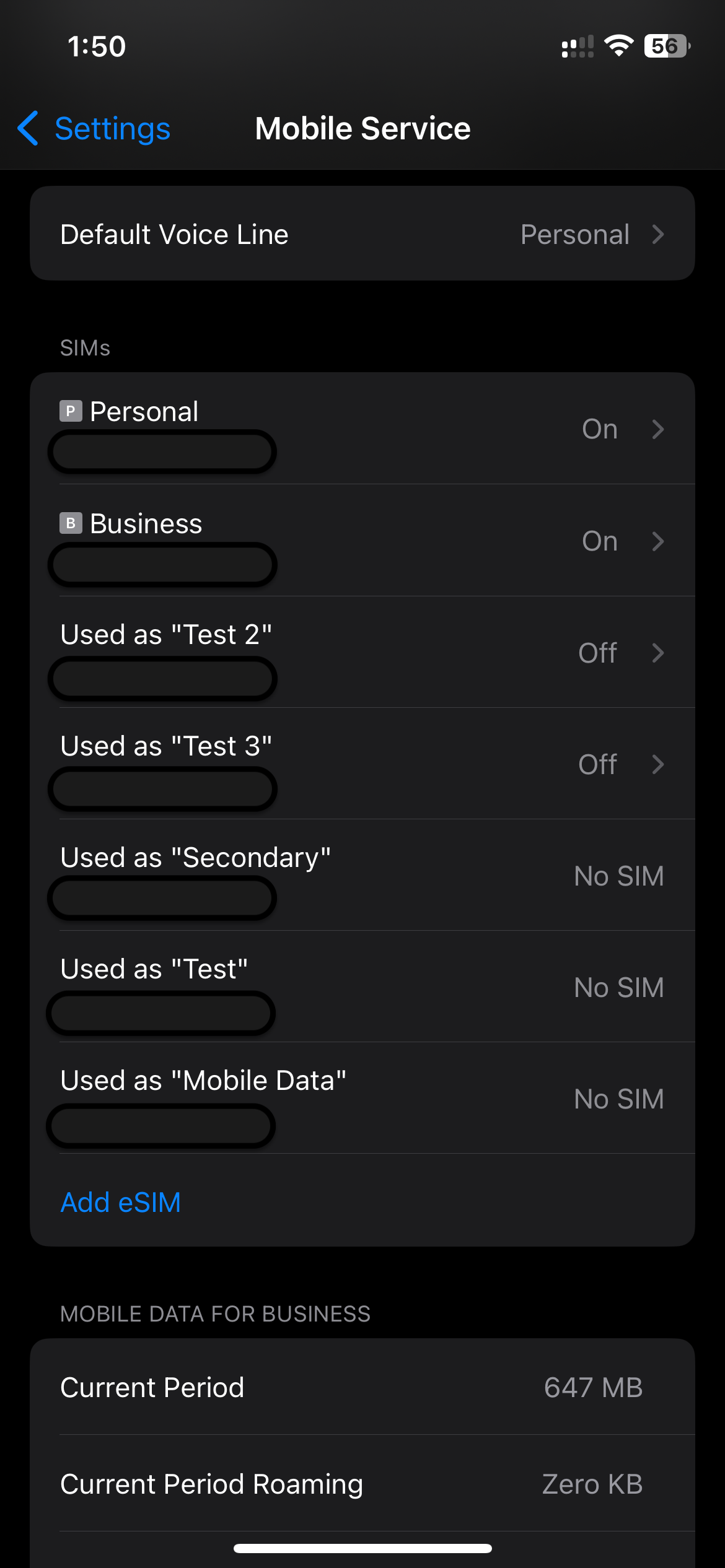
Task: Select the 'Used as "Secondary"' row
Action: point(362,875)
